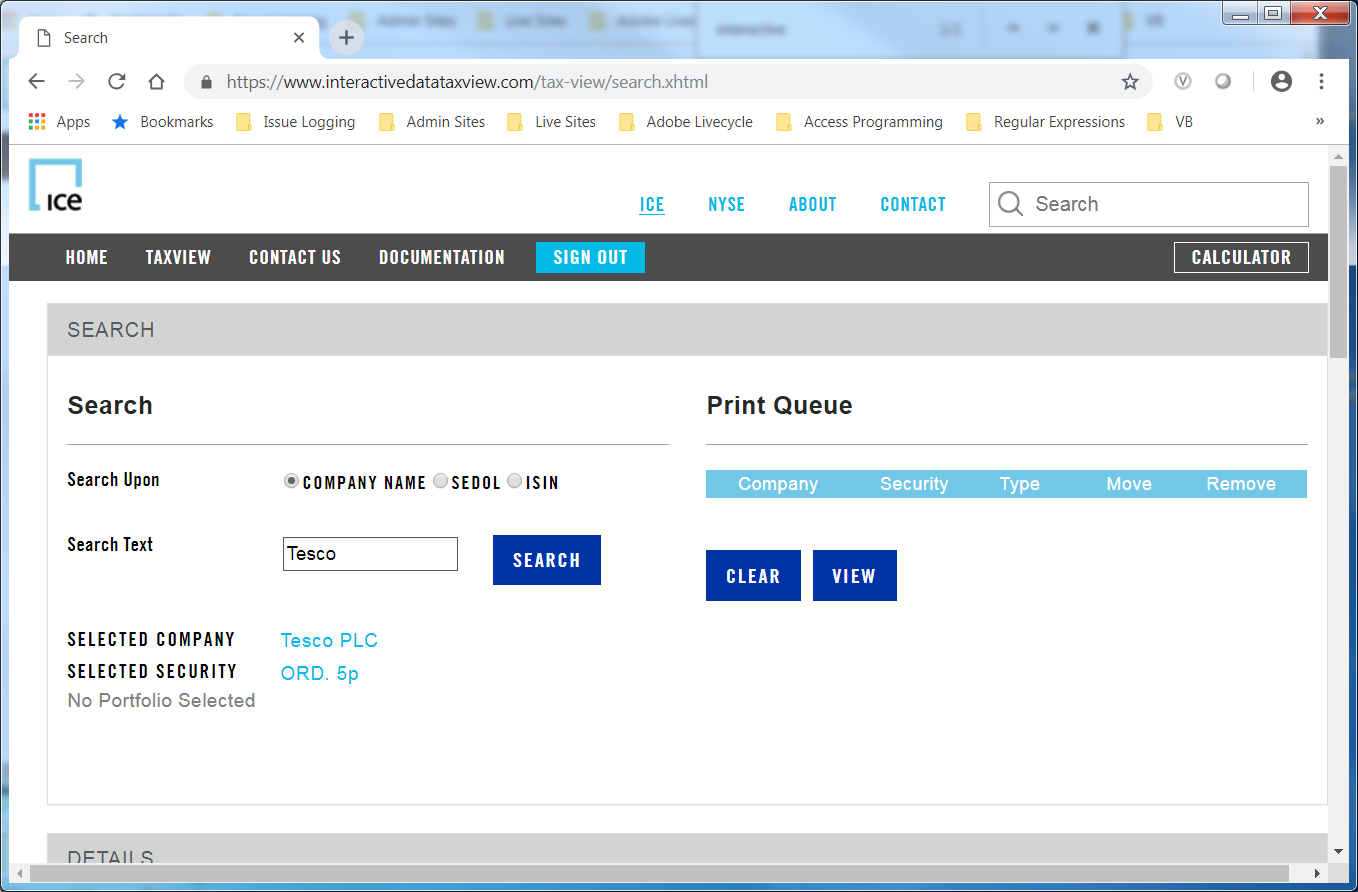
Task: Open the HOME menu item
Action: (x=87, y=257)
